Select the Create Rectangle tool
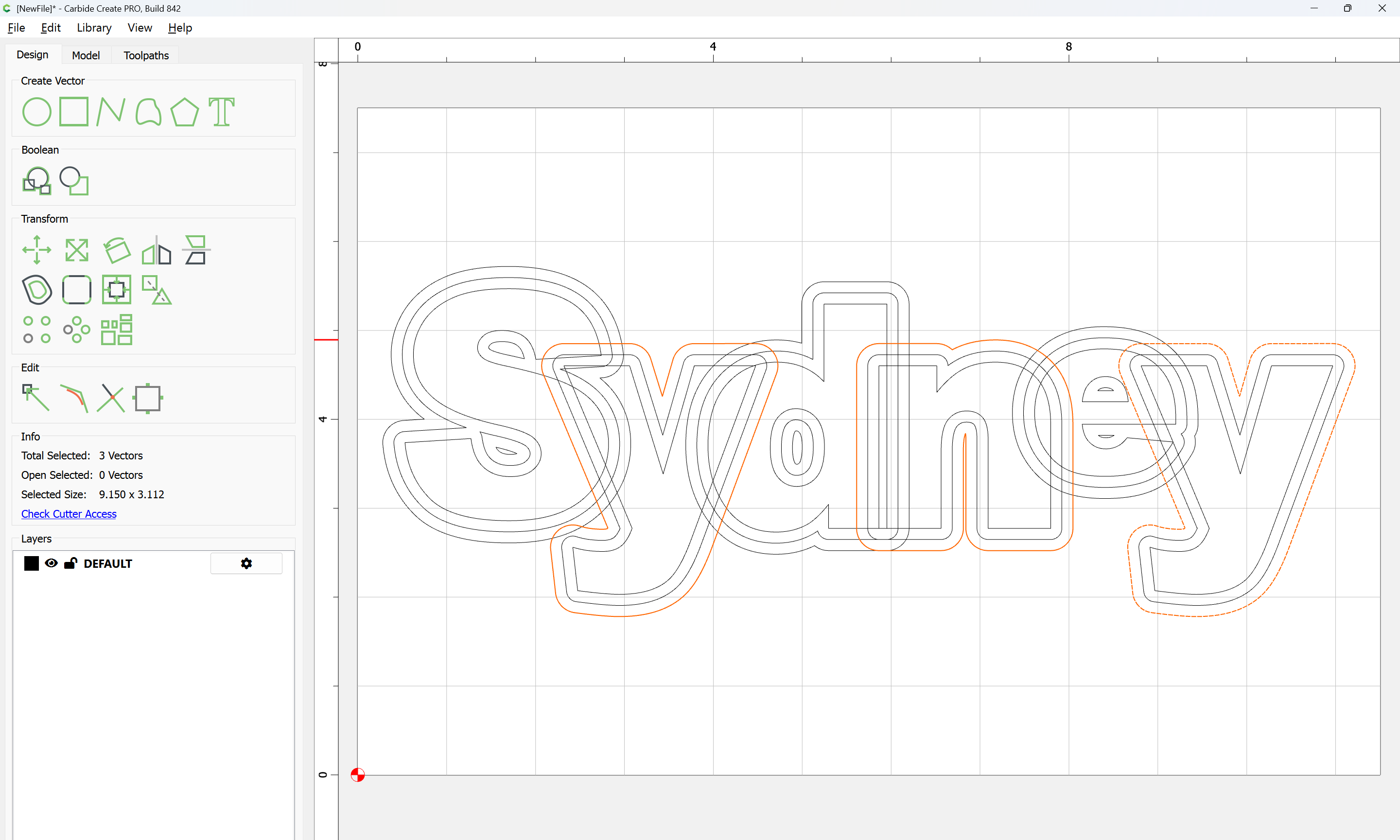Image resolution: width=1400 pixels, height=840 pixels. 73,111
